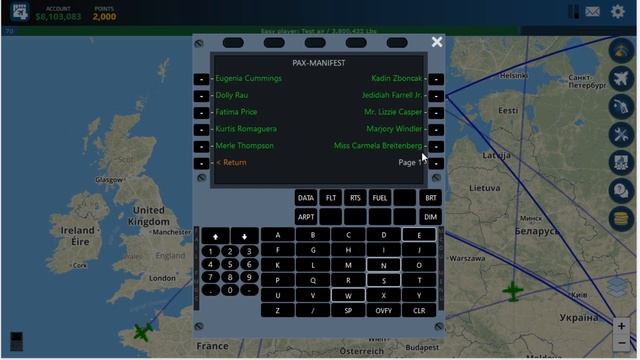Click the up arrow key
The image size is (640, 360).
point(215,236)
